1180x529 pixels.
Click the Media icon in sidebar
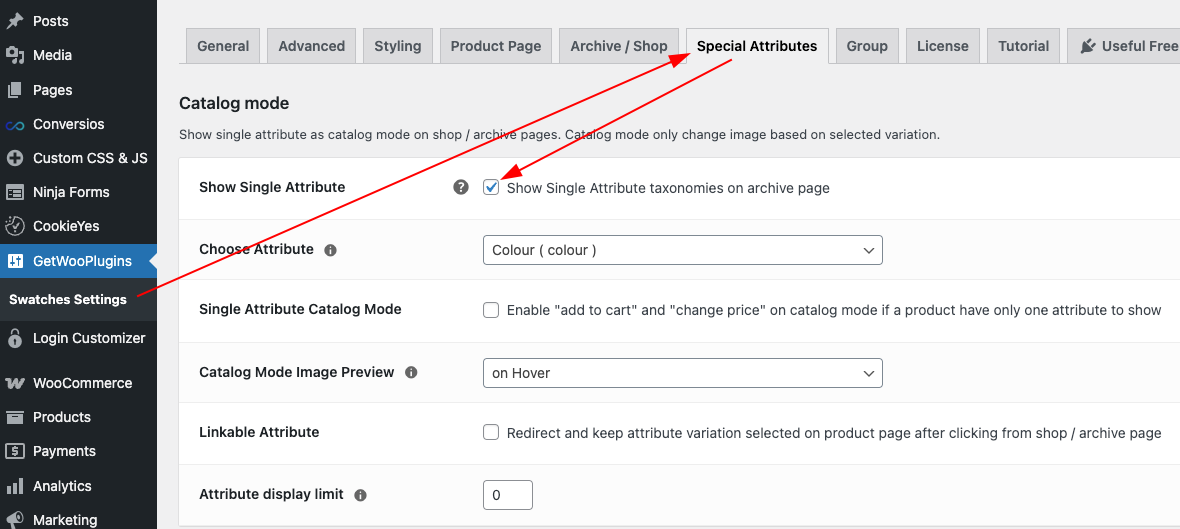(x=14, y=55)
